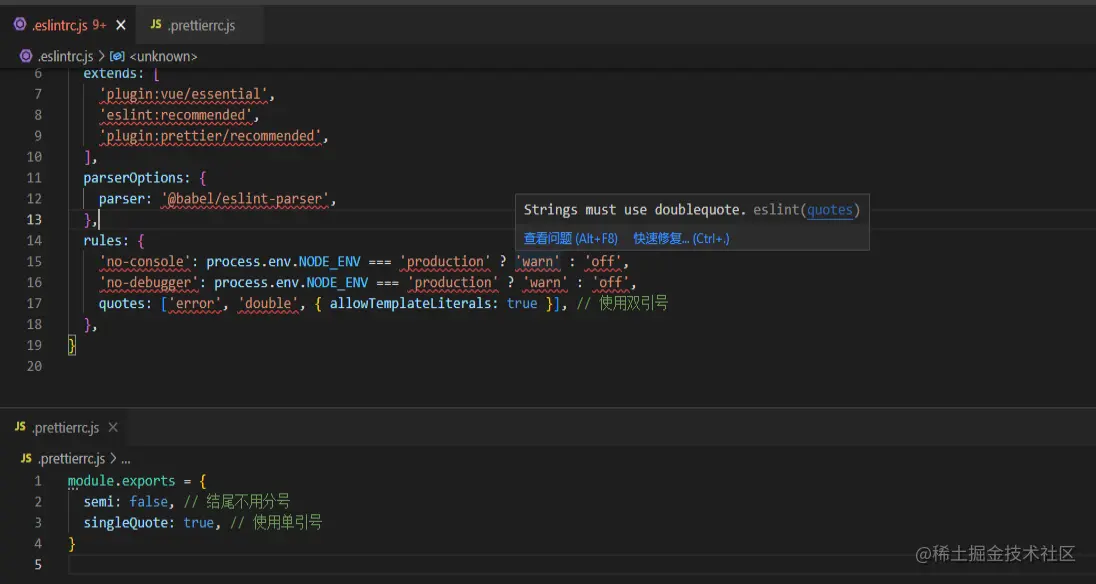Open the "quotes" rule link in the tooltip

point(830,210)
